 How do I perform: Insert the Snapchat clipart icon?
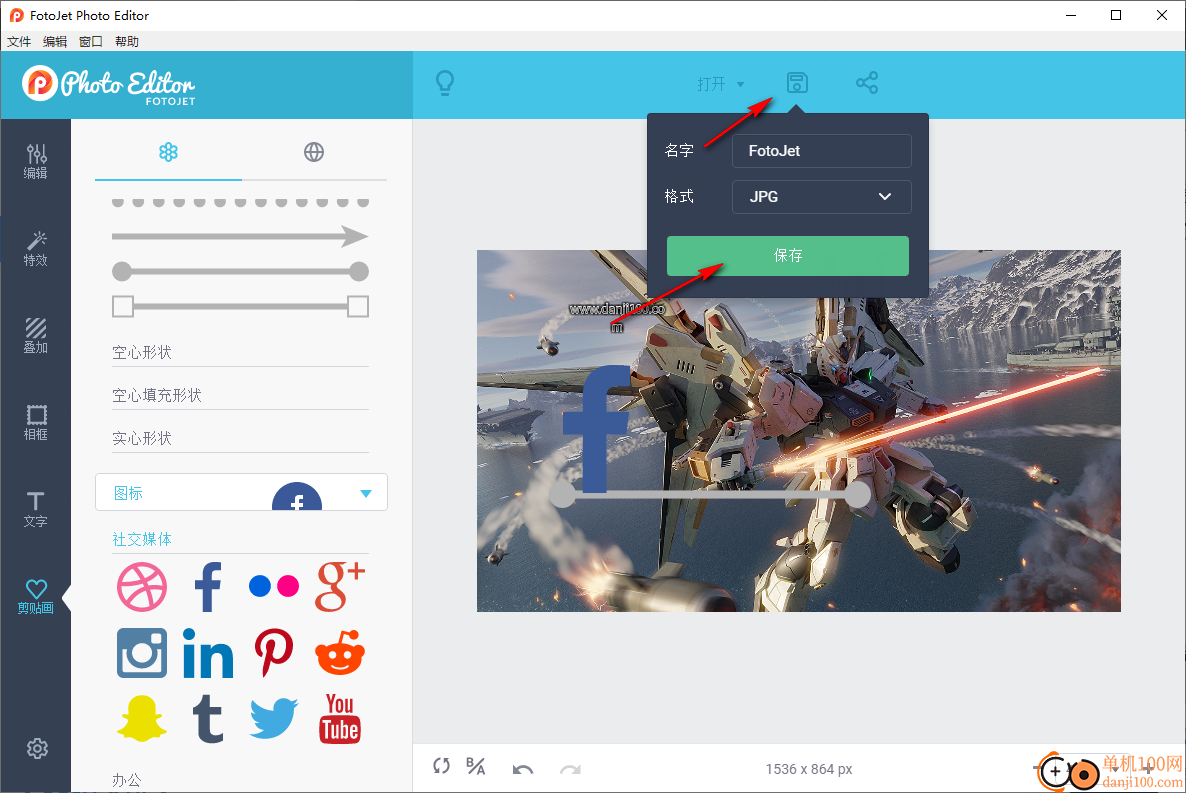(142, 719)
